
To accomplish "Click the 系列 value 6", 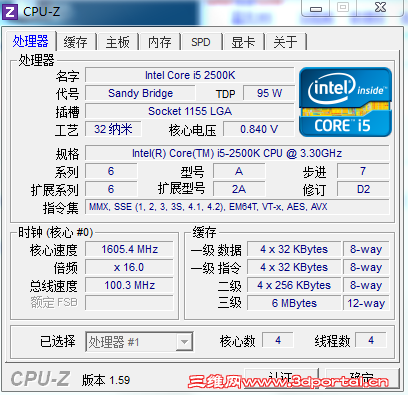I will 111,171.
